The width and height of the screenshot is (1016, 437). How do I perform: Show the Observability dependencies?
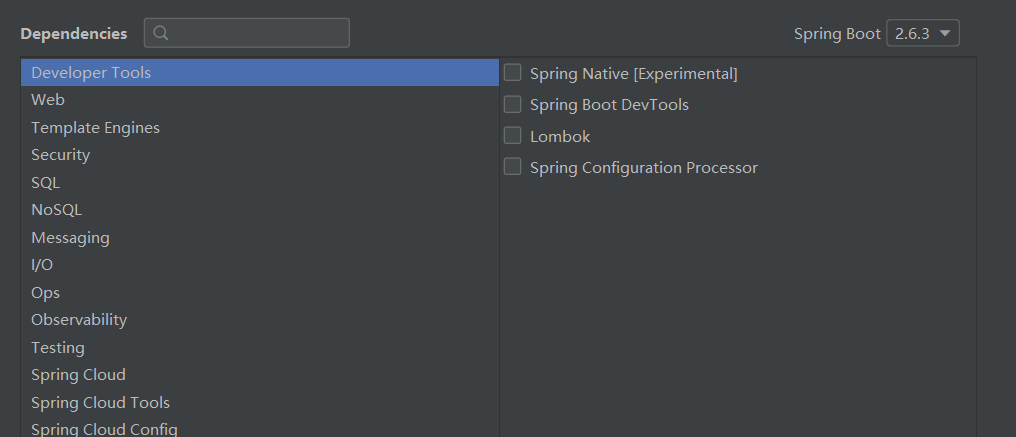click(260, 320)
